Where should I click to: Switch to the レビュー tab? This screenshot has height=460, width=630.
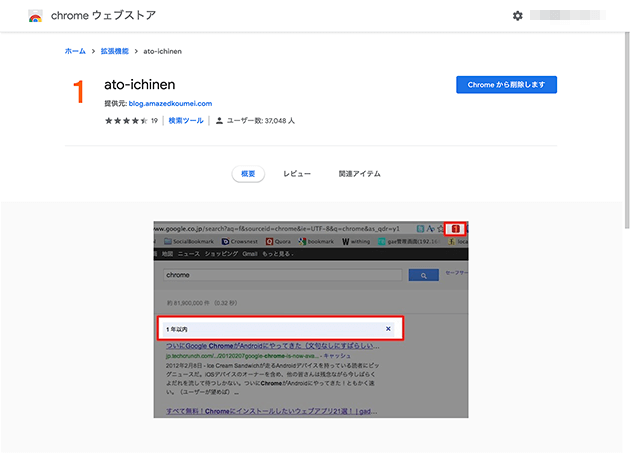click(x=297, y=174)
